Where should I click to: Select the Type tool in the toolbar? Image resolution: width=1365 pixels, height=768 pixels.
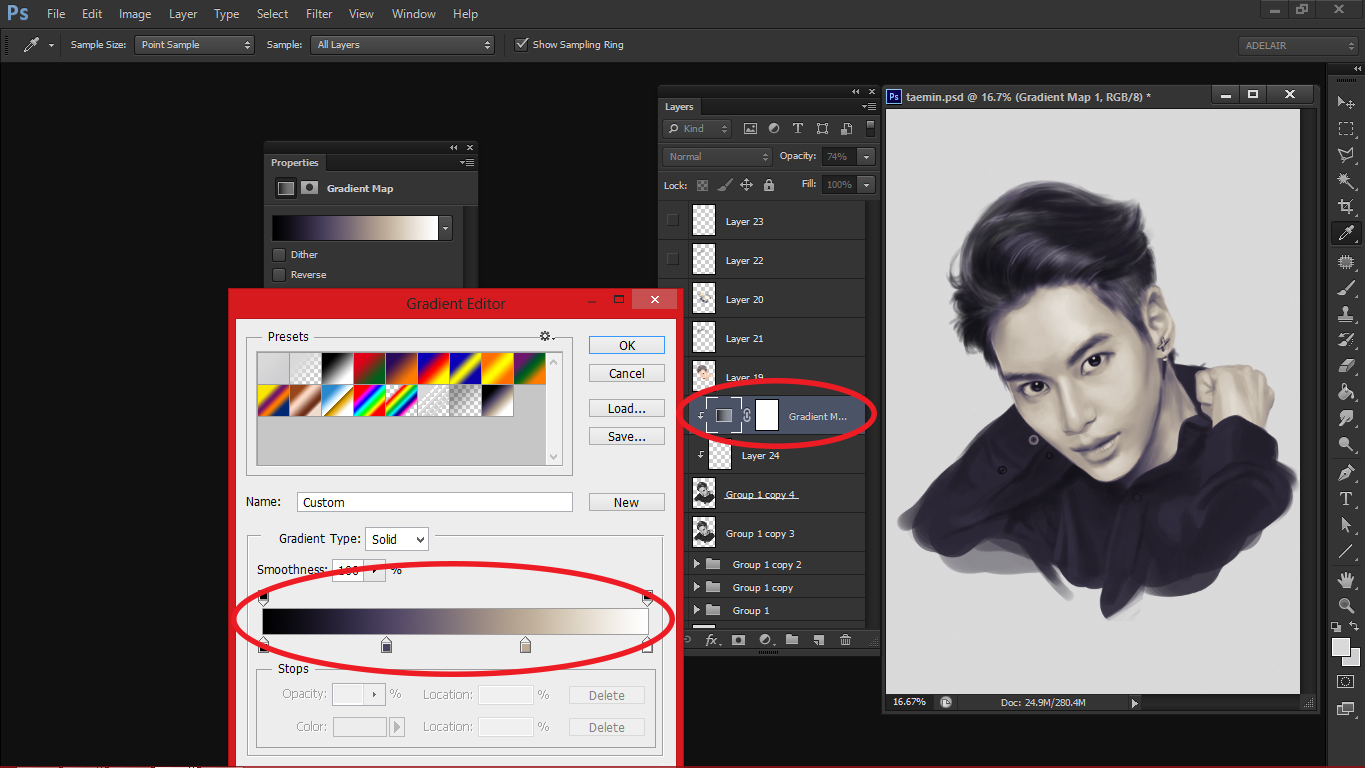1346,498
